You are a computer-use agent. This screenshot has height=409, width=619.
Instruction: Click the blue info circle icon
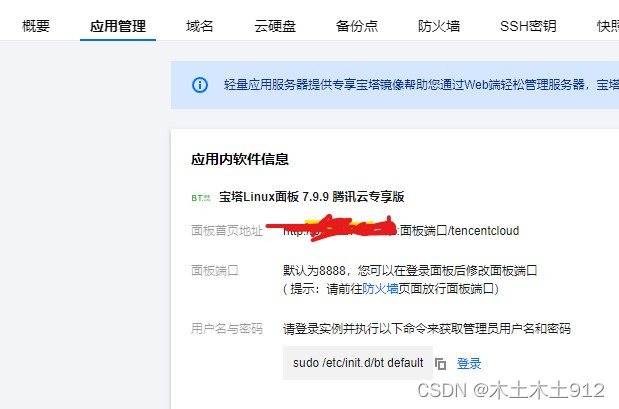[200, 85]
